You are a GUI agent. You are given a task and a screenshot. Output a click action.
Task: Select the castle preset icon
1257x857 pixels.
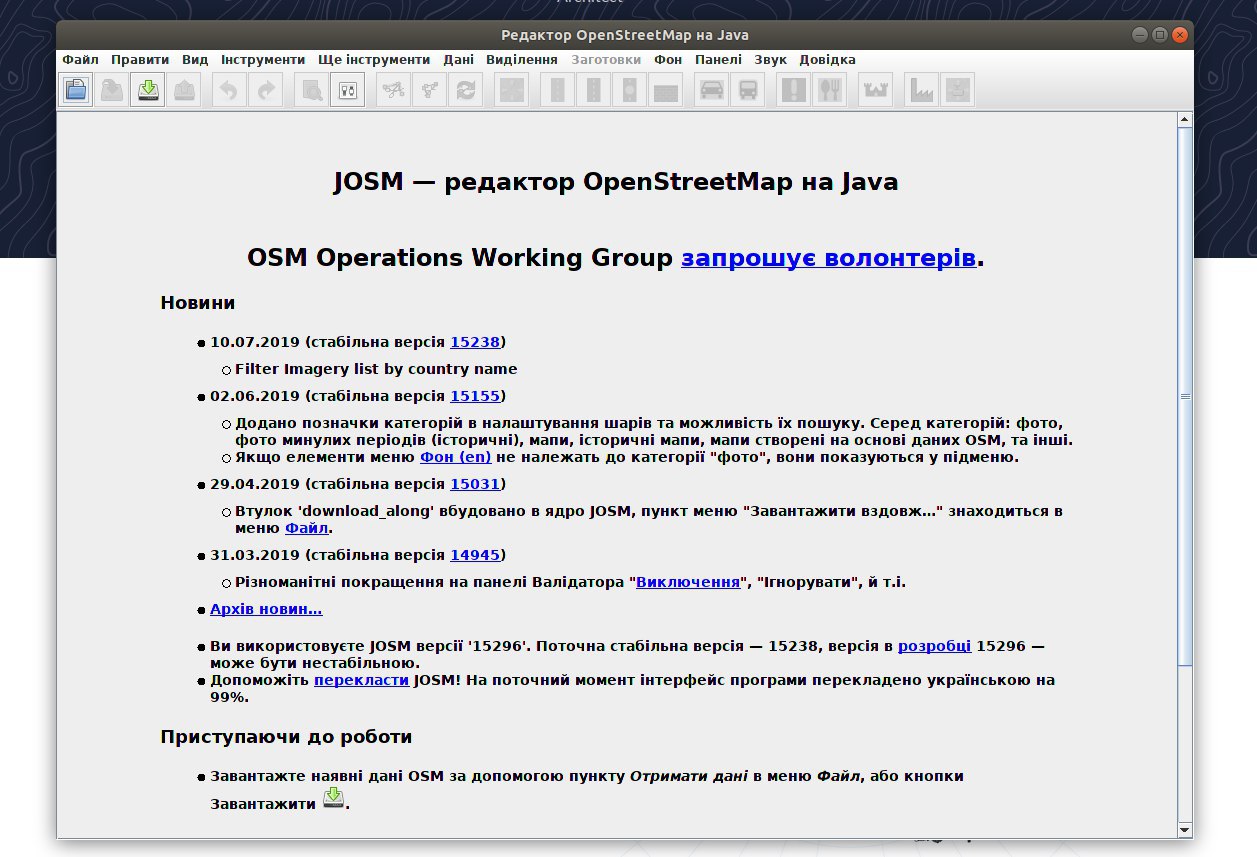tap(876, 90)
